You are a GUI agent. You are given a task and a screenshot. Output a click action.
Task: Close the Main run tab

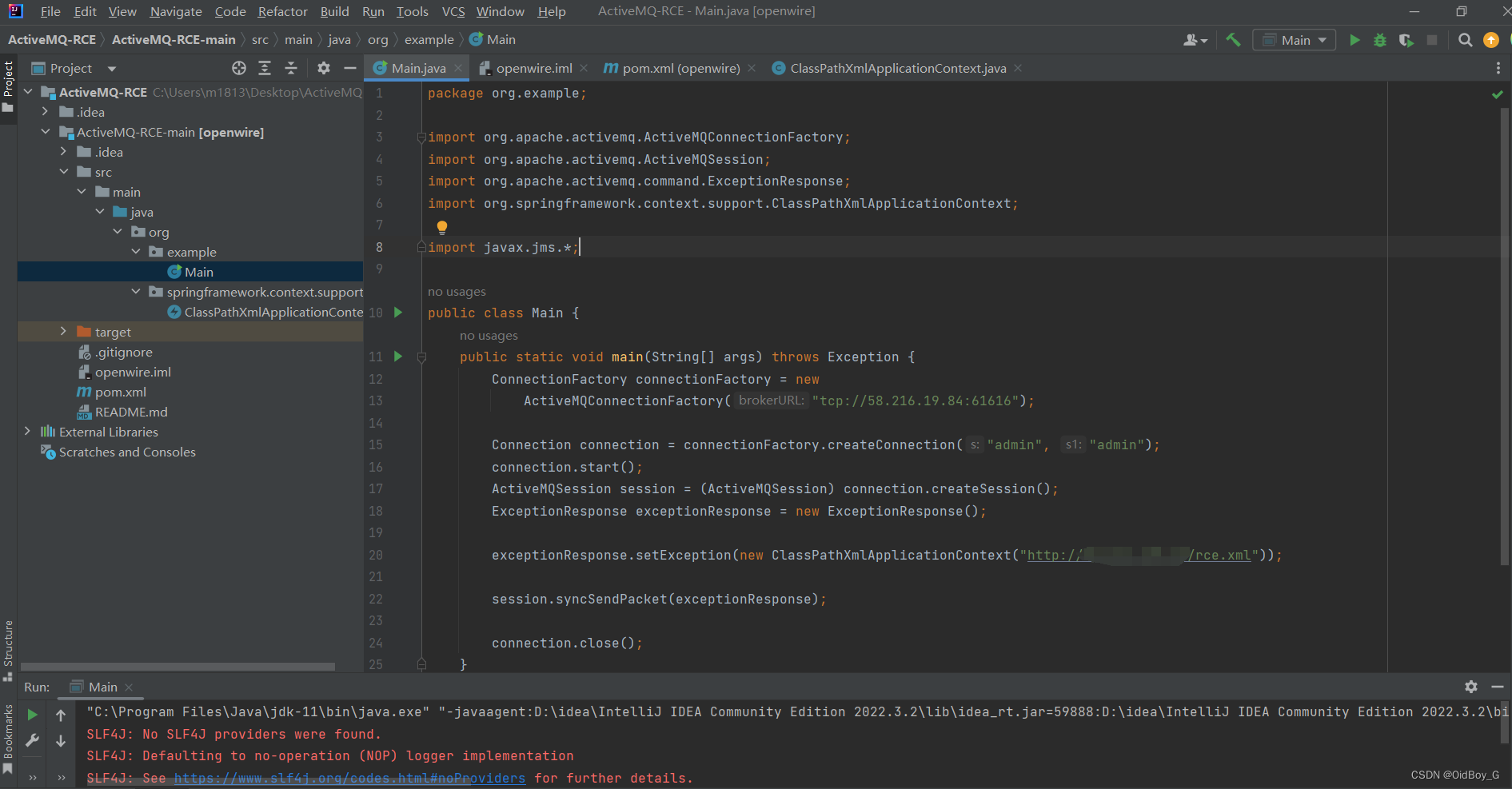(x=129, y=687)
